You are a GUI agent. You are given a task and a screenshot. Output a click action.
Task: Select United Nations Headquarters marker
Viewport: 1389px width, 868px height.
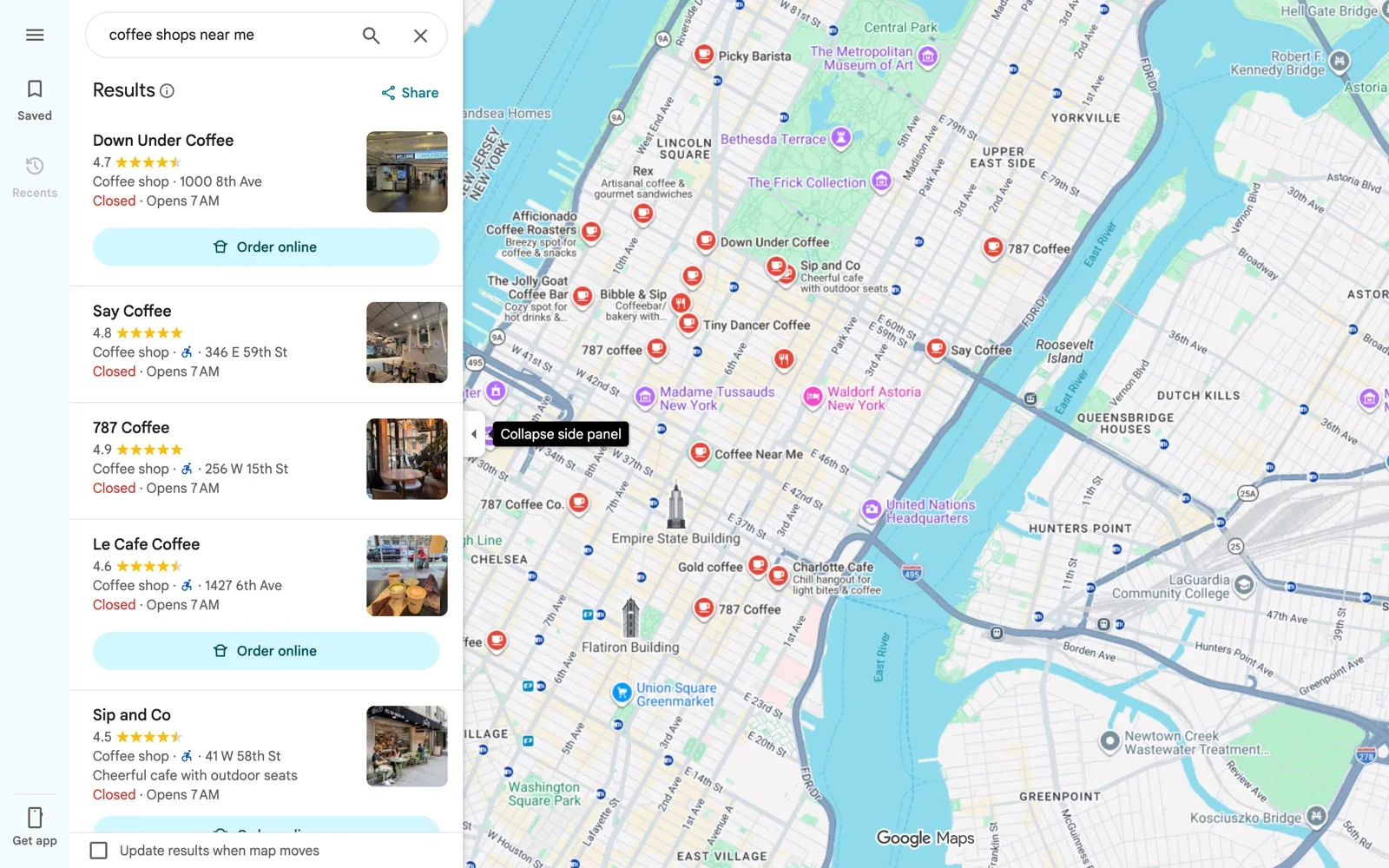tap(872, 510)
